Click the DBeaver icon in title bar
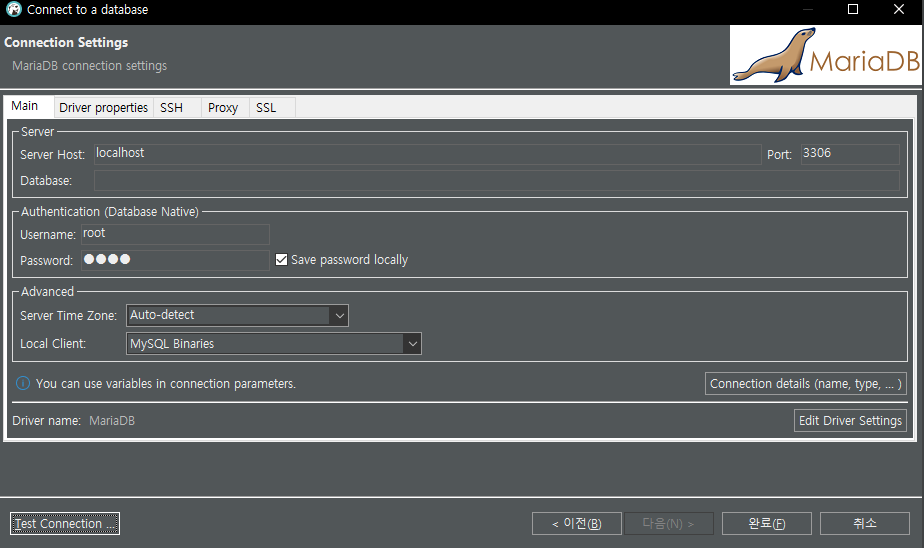 pyautogui.click(x=14, y=9)
